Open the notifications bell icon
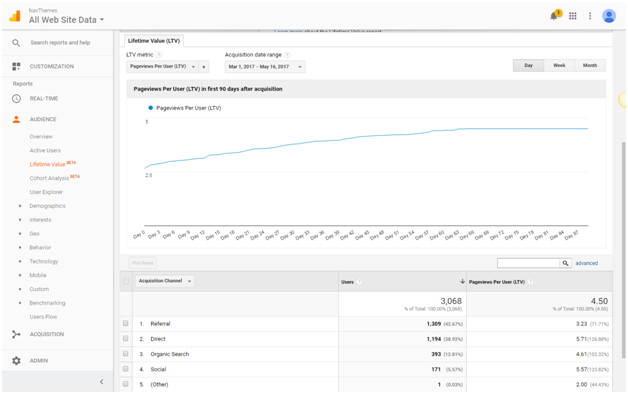 (x=555, y=16)
